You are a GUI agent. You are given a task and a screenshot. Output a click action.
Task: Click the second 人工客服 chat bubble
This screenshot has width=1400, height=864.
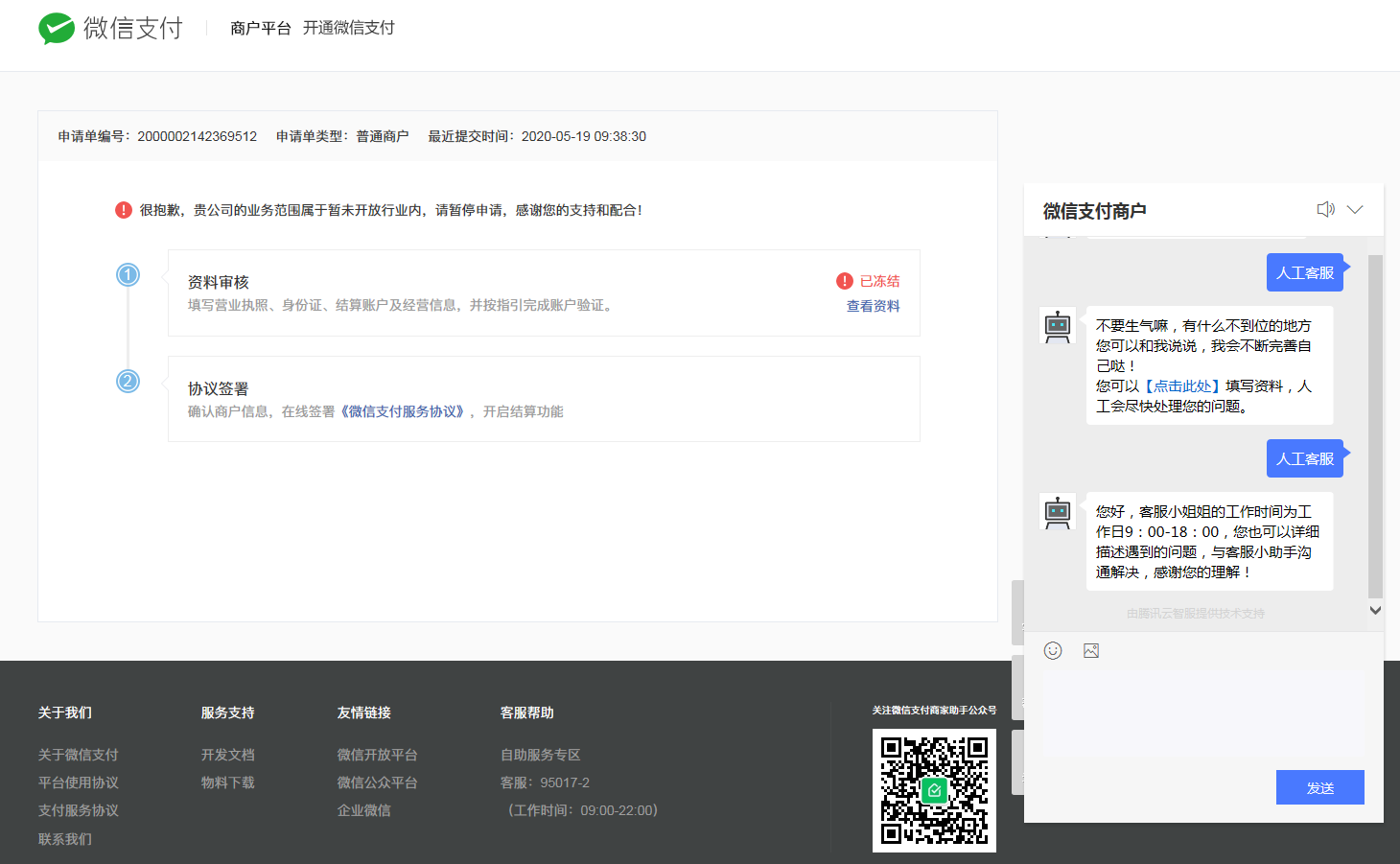click(x=1305, y=458)
